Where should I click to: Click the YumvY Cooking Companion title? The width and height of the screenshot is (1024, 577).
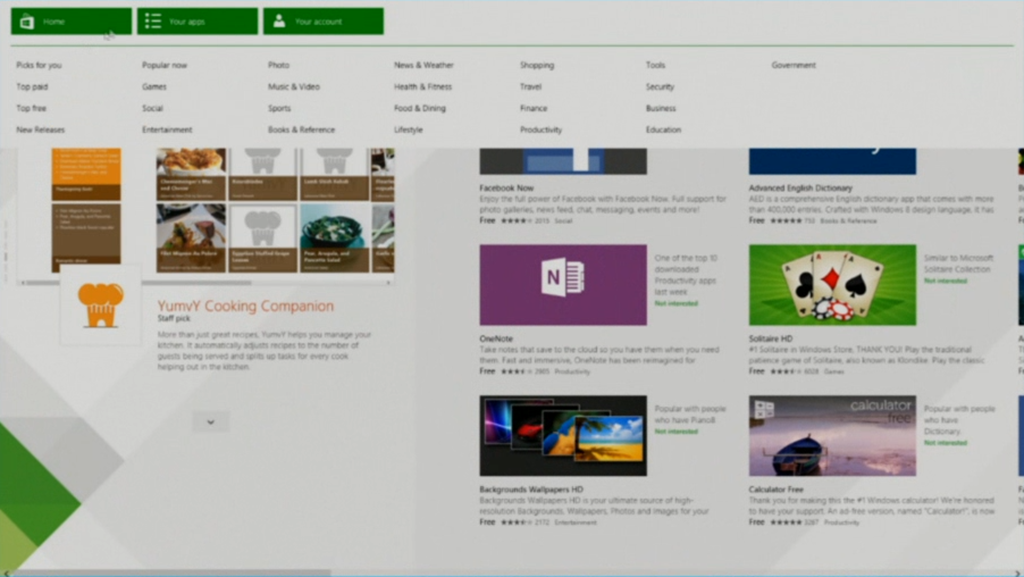(246, 305)
